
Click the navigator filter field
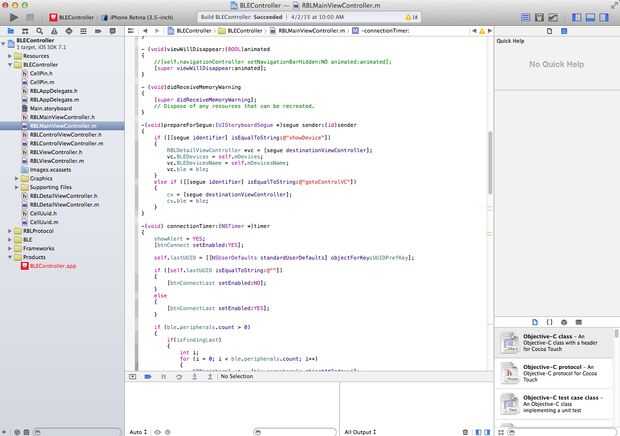point(77,432)
